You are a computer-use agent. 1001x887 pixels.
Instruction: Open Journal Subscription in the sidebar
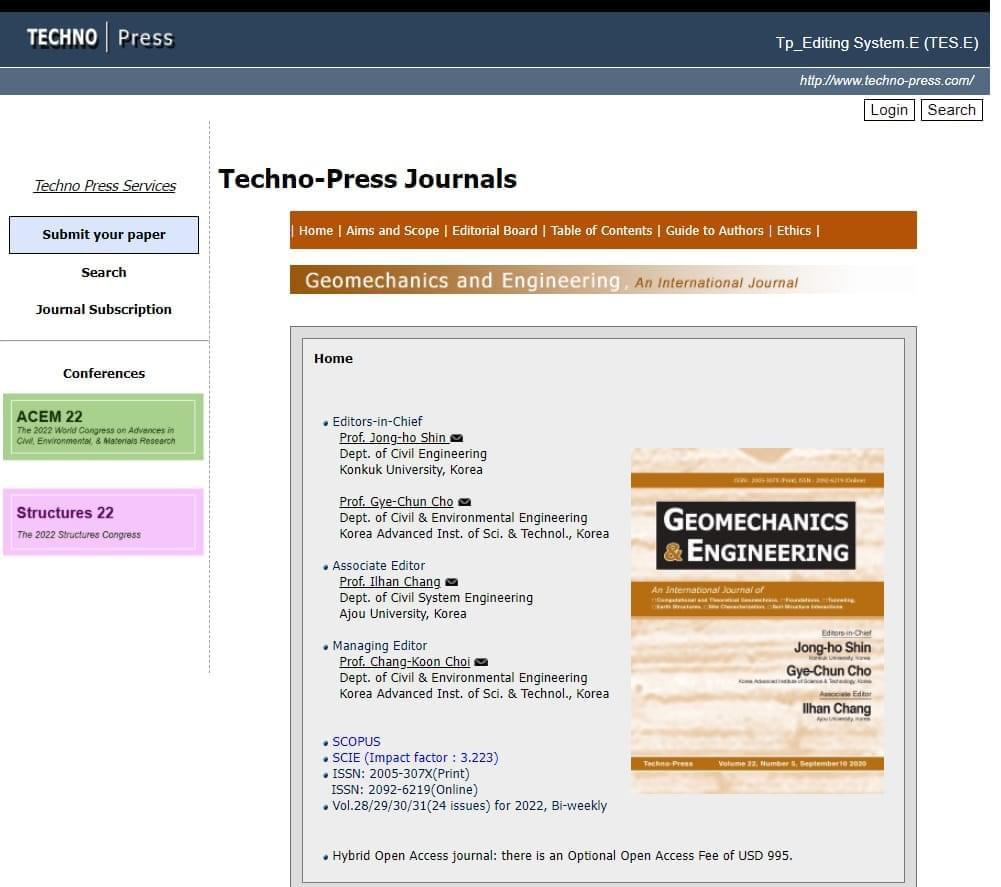pyautogui.click(x=104, y=310)
